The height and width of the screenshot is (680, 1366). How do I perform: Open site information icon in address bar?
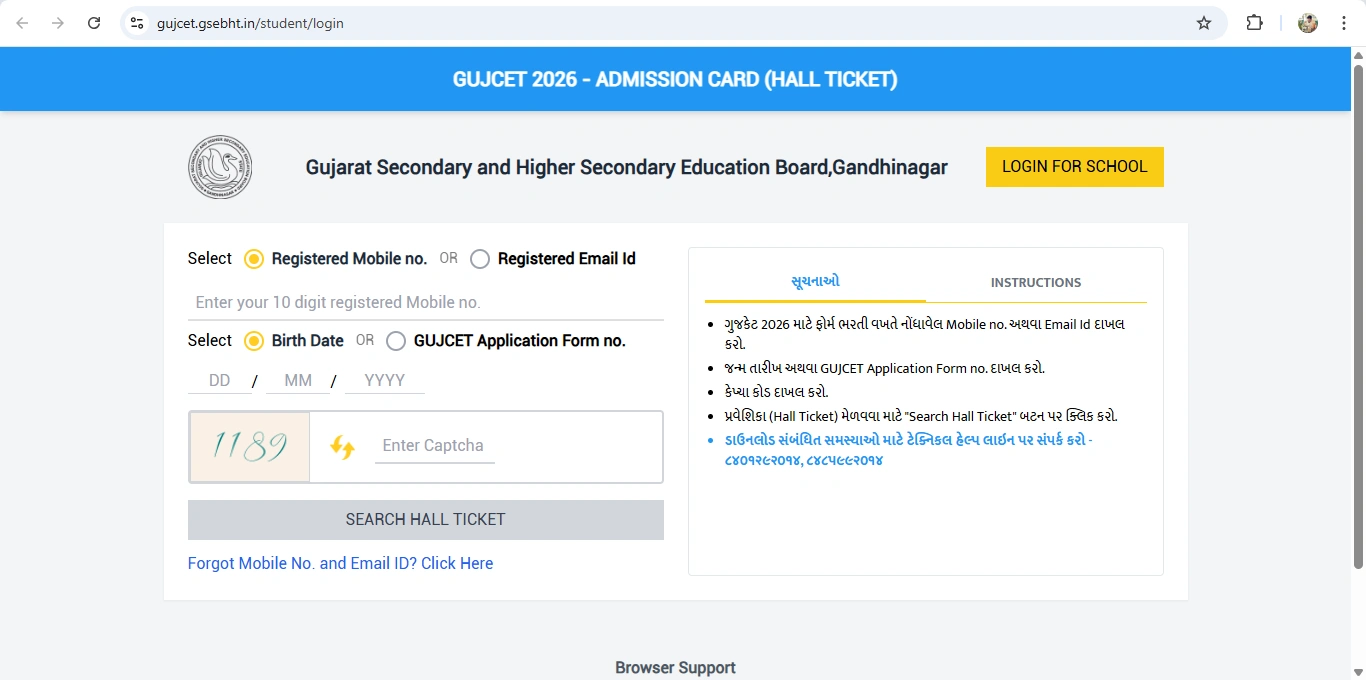[x=135, y=22]
